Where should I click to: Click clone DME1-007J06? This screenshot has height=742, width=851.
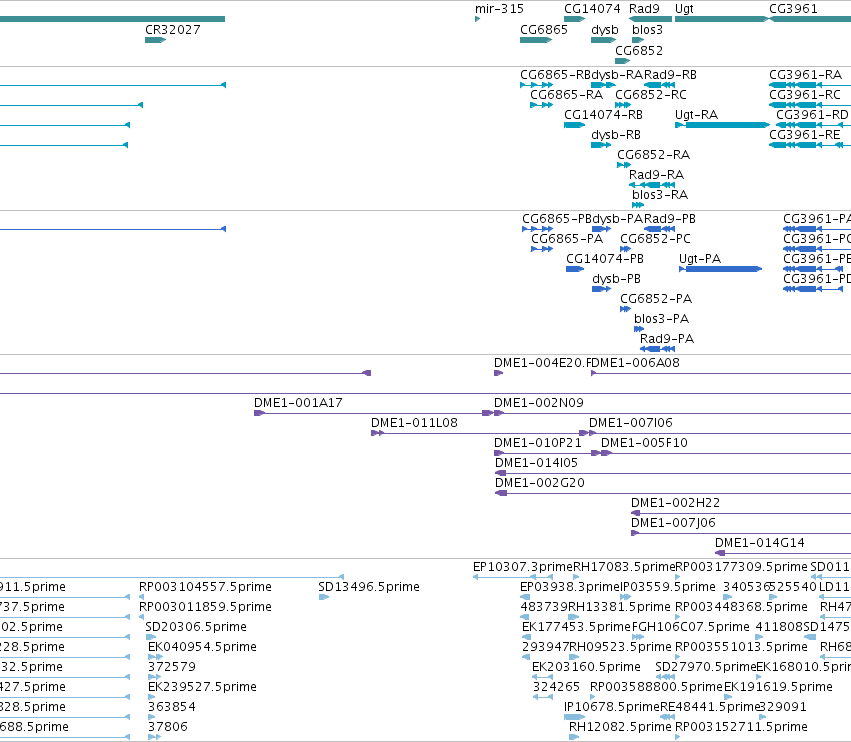[741, 534]
